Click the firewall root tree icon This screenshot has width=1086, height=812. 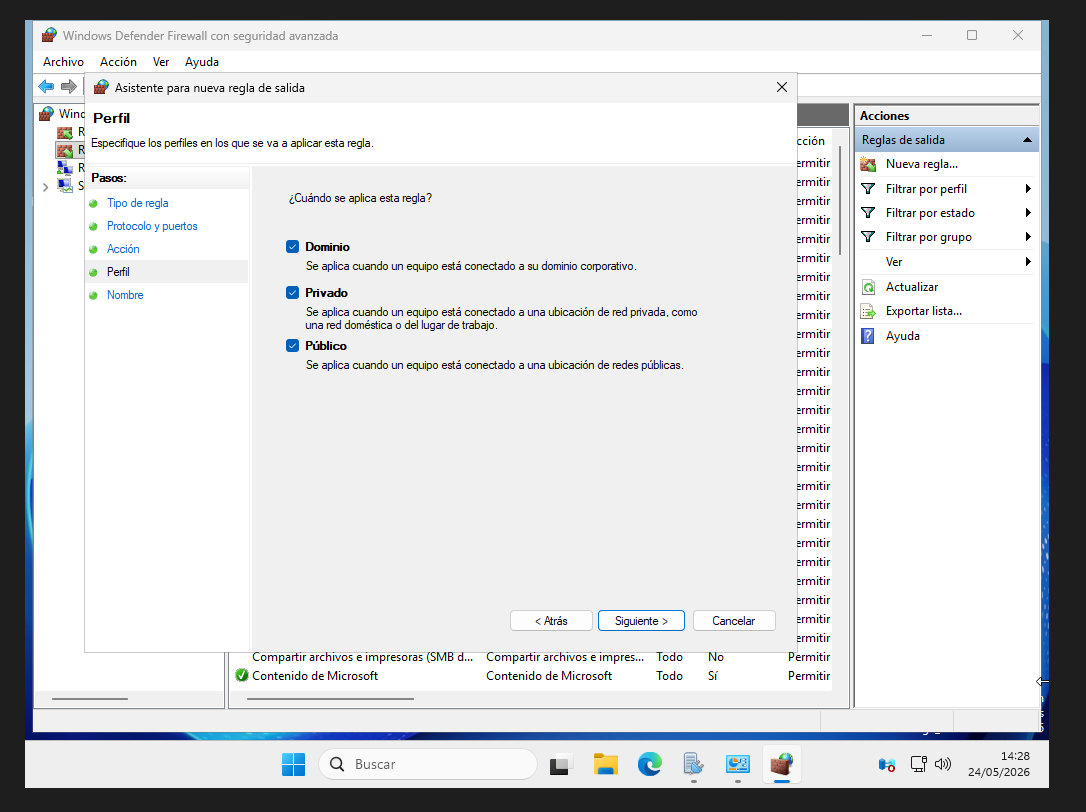click(46, 113)
